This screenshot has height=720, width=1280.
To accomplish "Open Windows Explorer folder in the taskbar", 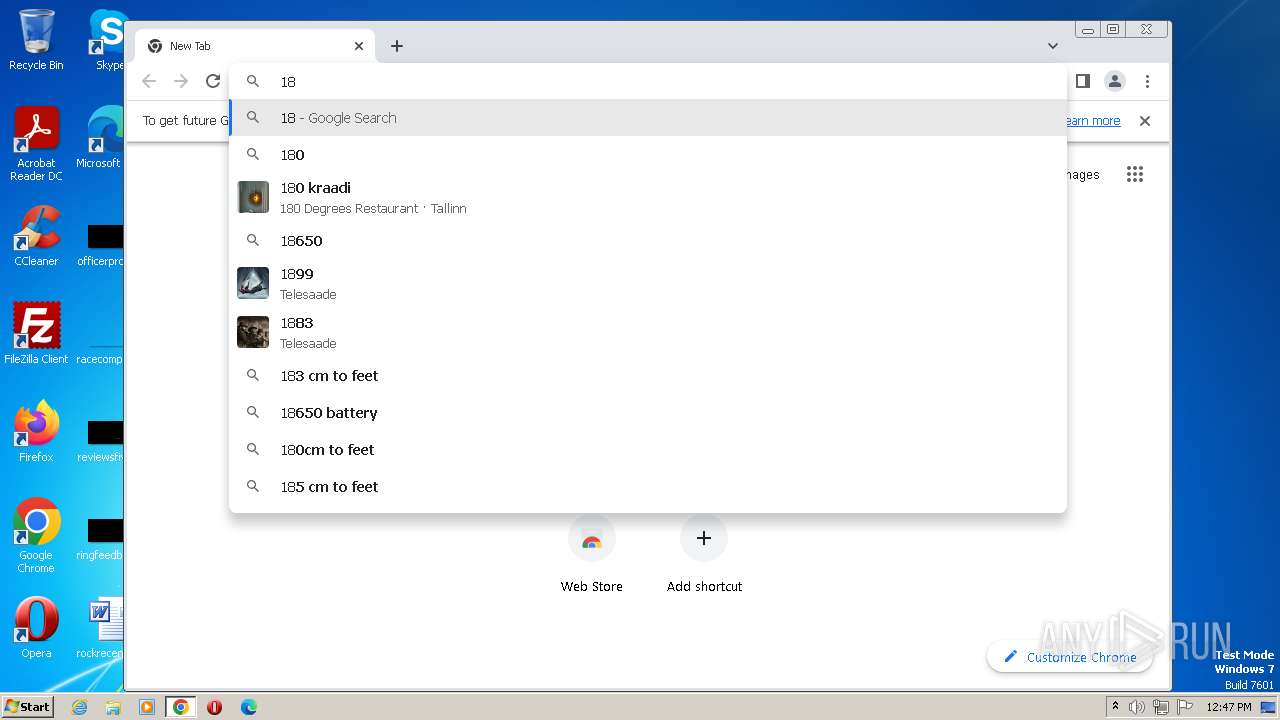I will 113,707.
